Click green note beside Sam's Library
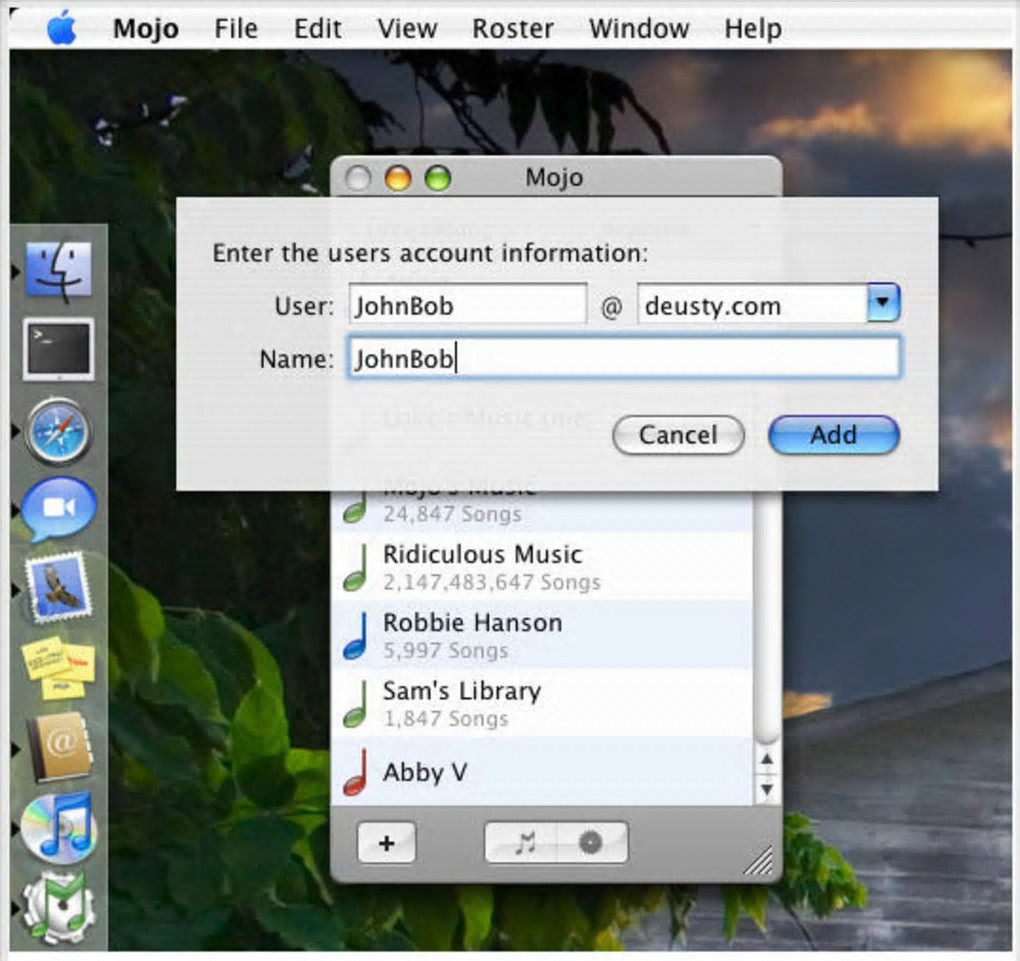The image size is (1020, 961). [356, 704]
